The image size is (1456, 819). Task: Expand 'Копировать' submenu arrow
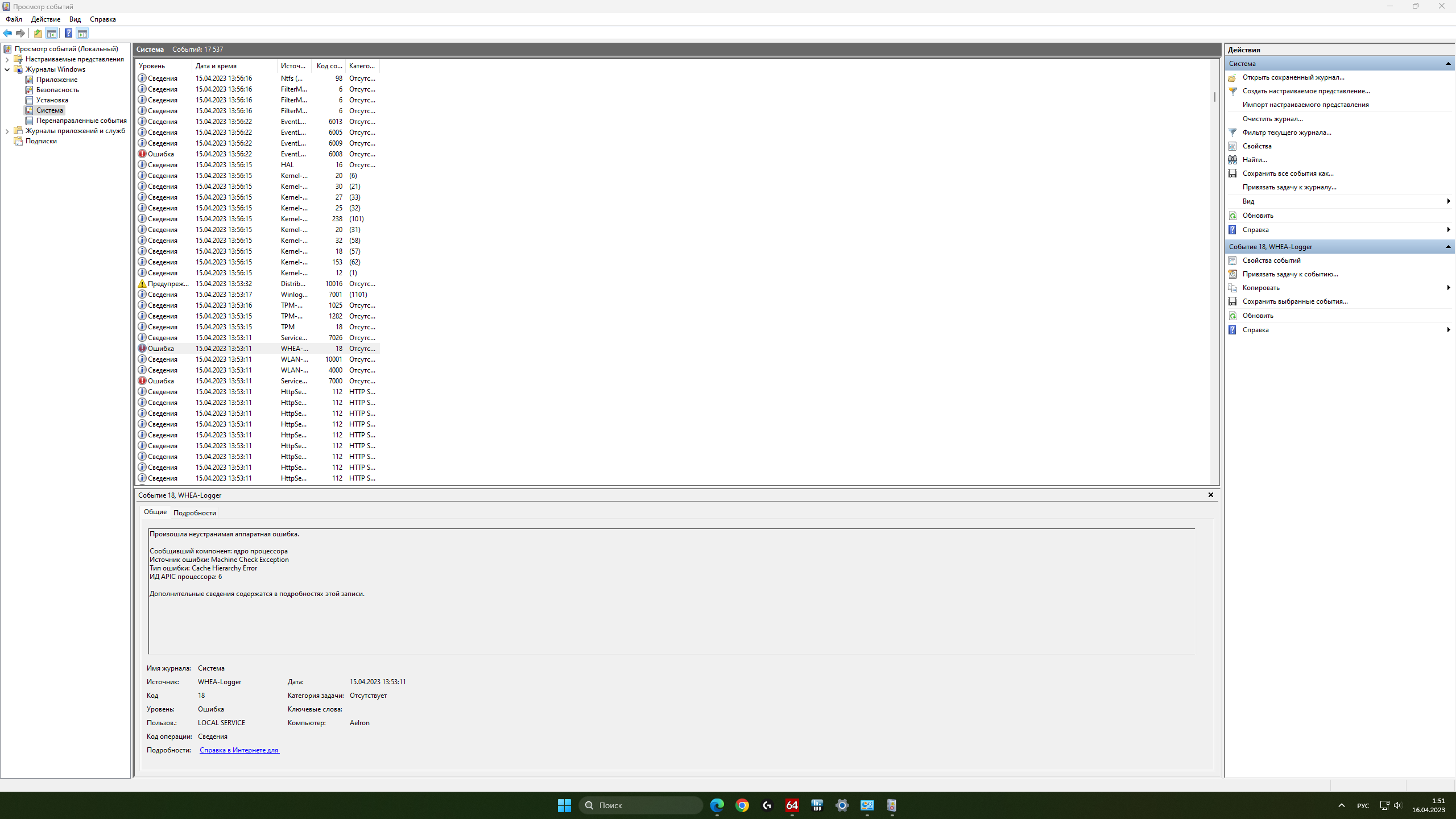pos(1448,288)
